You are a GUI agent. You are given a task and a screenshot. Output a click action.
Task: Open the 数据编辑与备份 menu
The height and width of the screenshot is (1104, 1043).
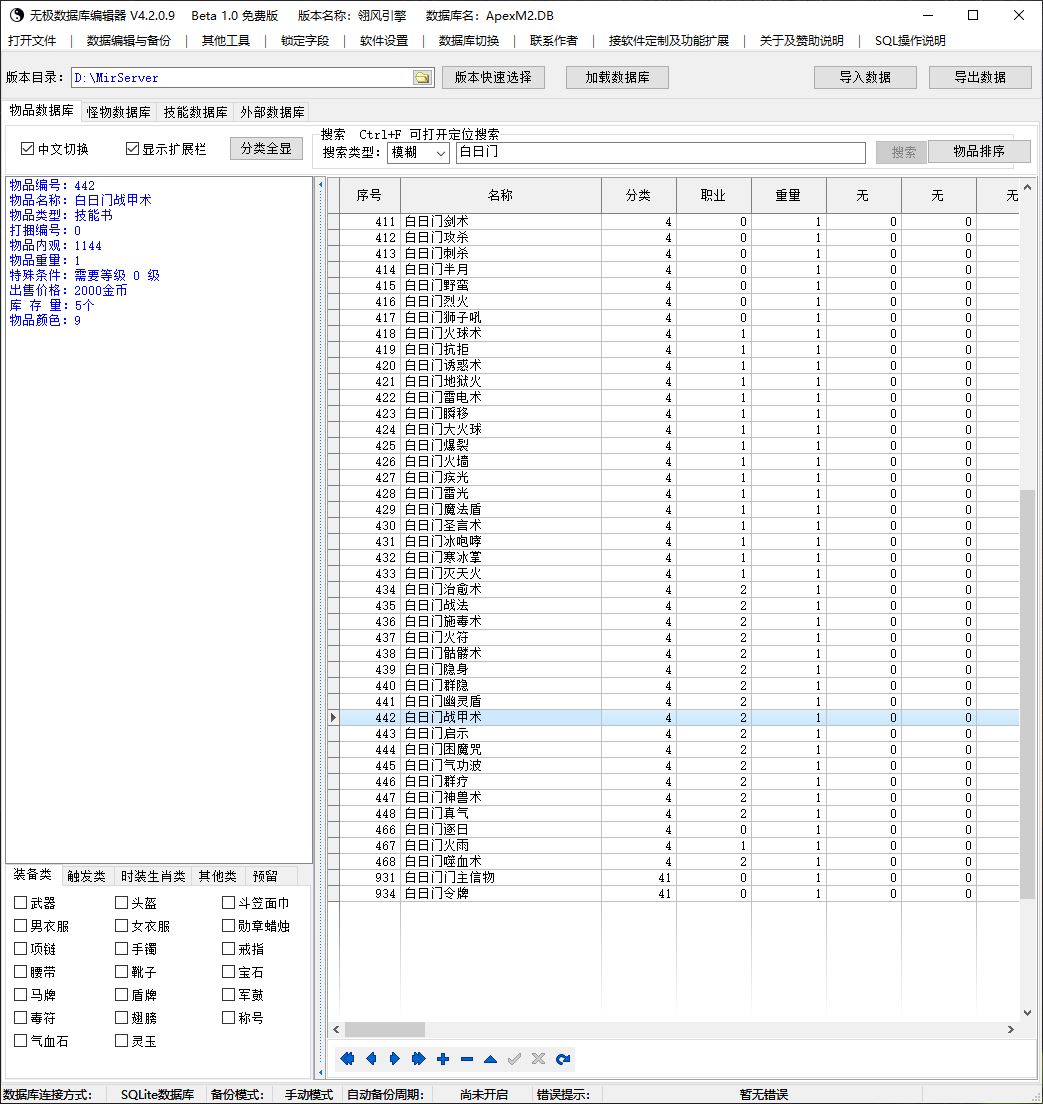click(x=129, y=41)
